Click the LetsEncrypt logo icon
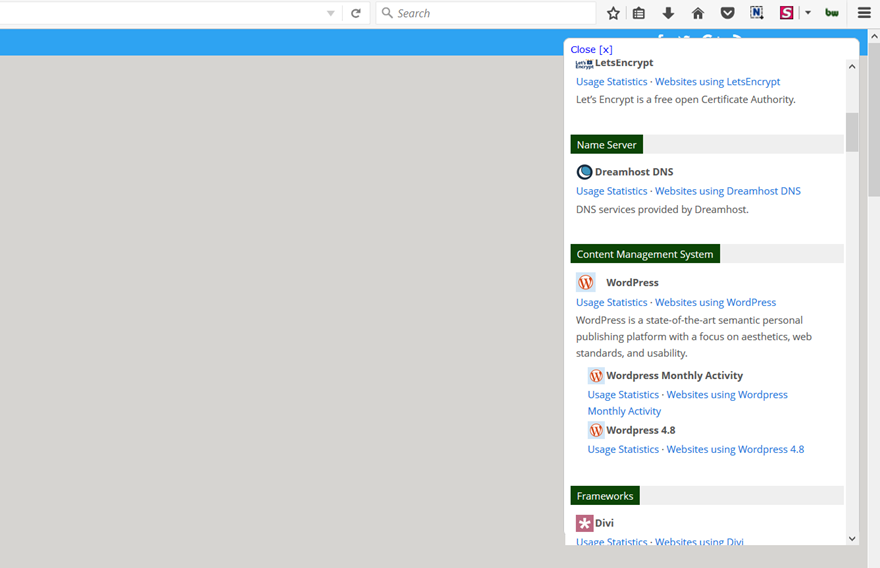This screenshot has height=568, width=880. [x=584, y=63]
